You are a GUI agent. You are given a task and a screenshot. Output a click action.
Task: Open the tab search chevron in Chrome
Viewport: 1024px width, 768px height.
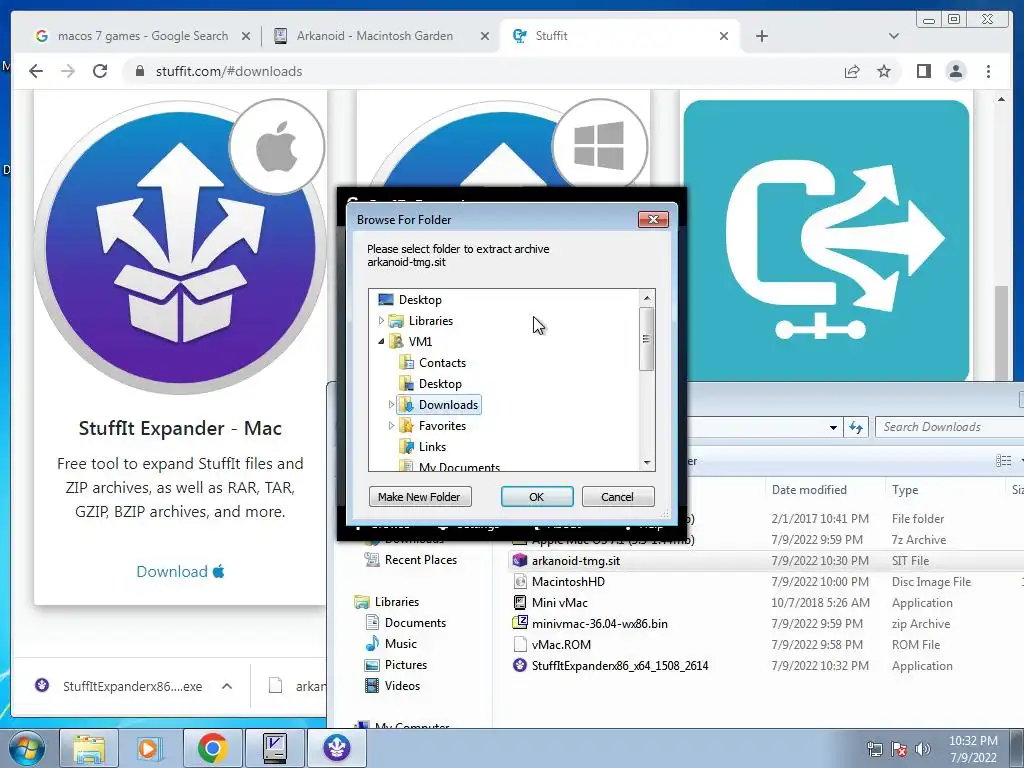(894, 36)
